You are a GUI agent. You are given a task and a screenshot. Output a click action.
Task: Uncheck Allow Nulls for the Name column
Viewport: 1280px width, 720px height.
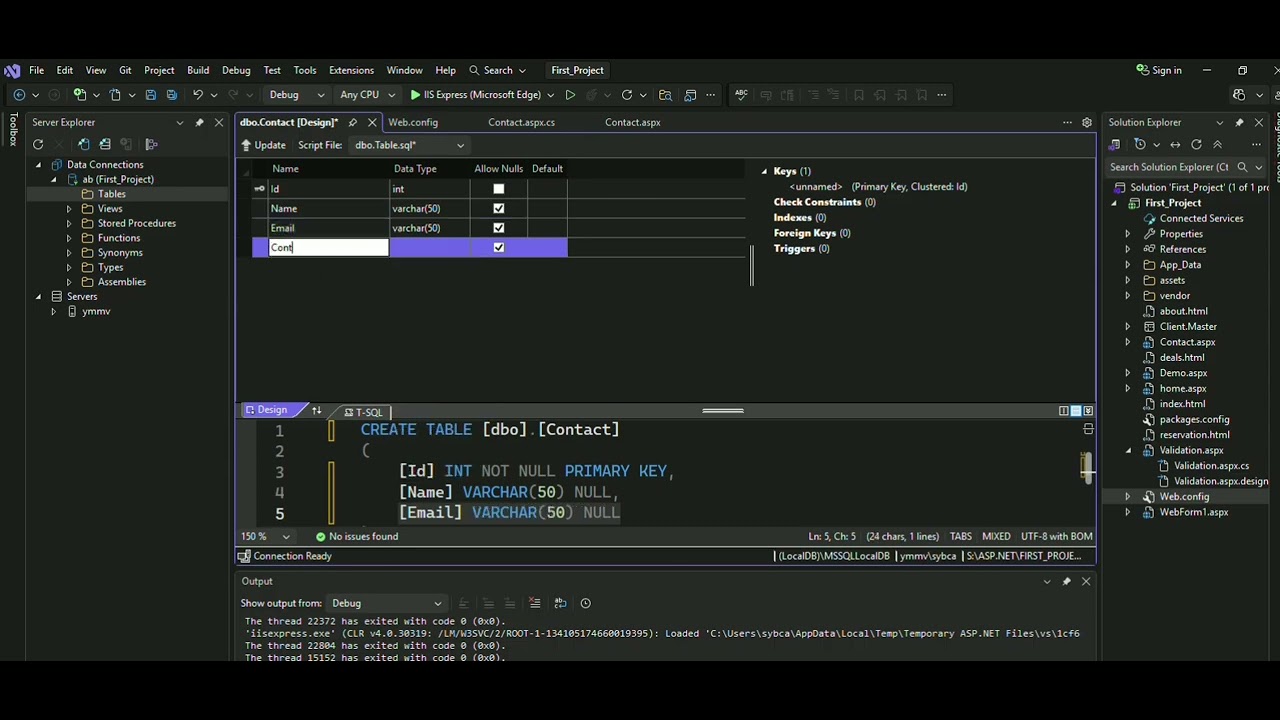click(499, 208)
